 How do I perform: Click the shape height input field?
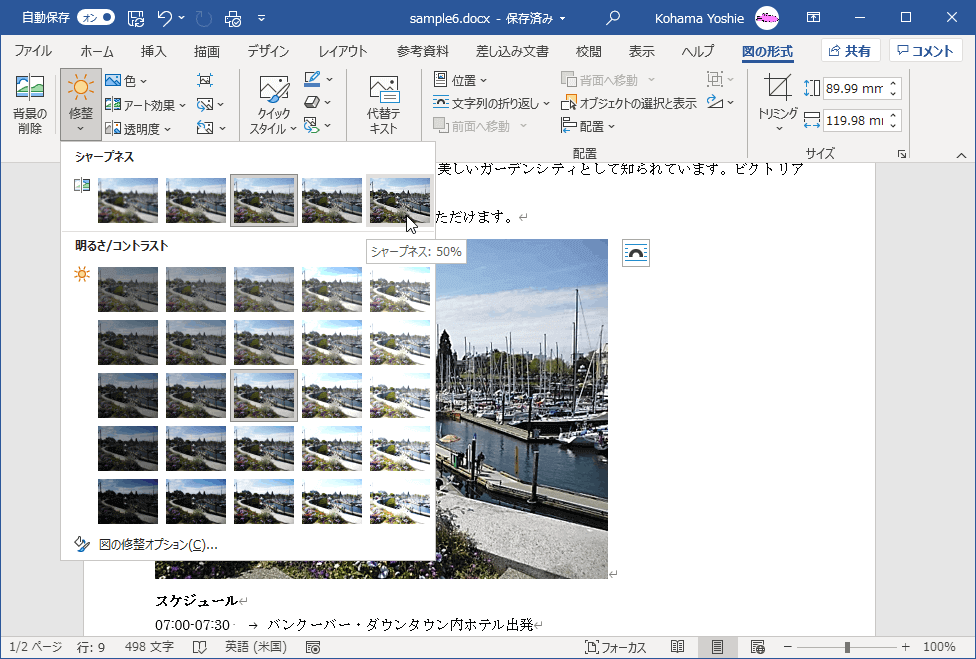tap(854, 88)
